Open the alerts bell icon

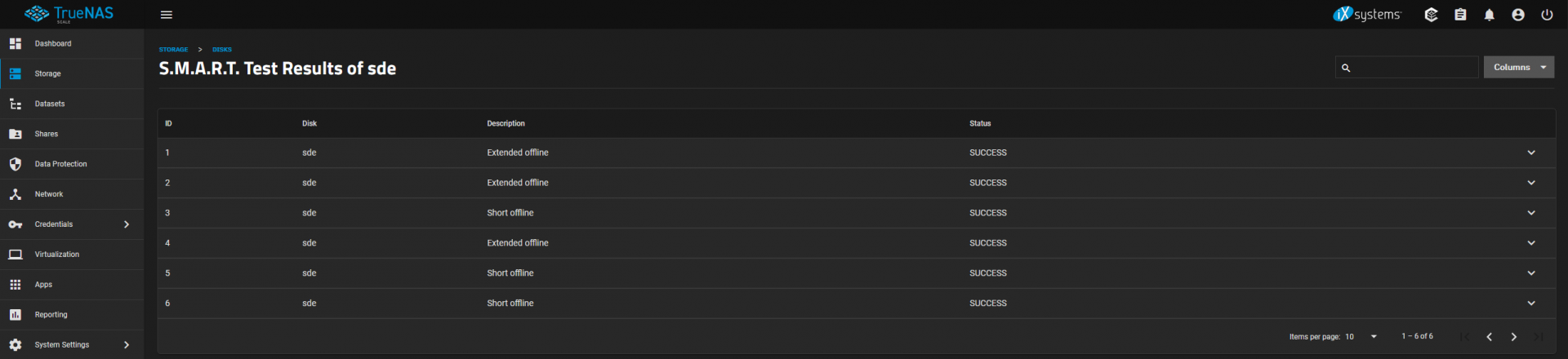point(1489,15)
